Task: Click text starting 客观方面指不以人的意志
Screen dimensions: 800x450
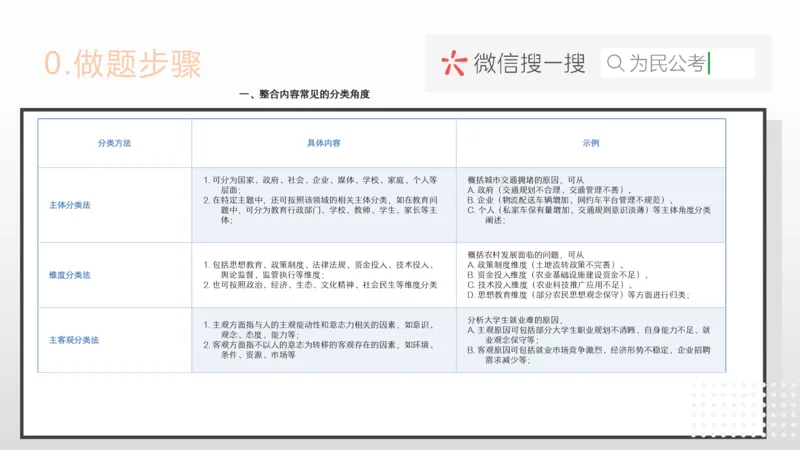Action: click(x=319, y=349)
